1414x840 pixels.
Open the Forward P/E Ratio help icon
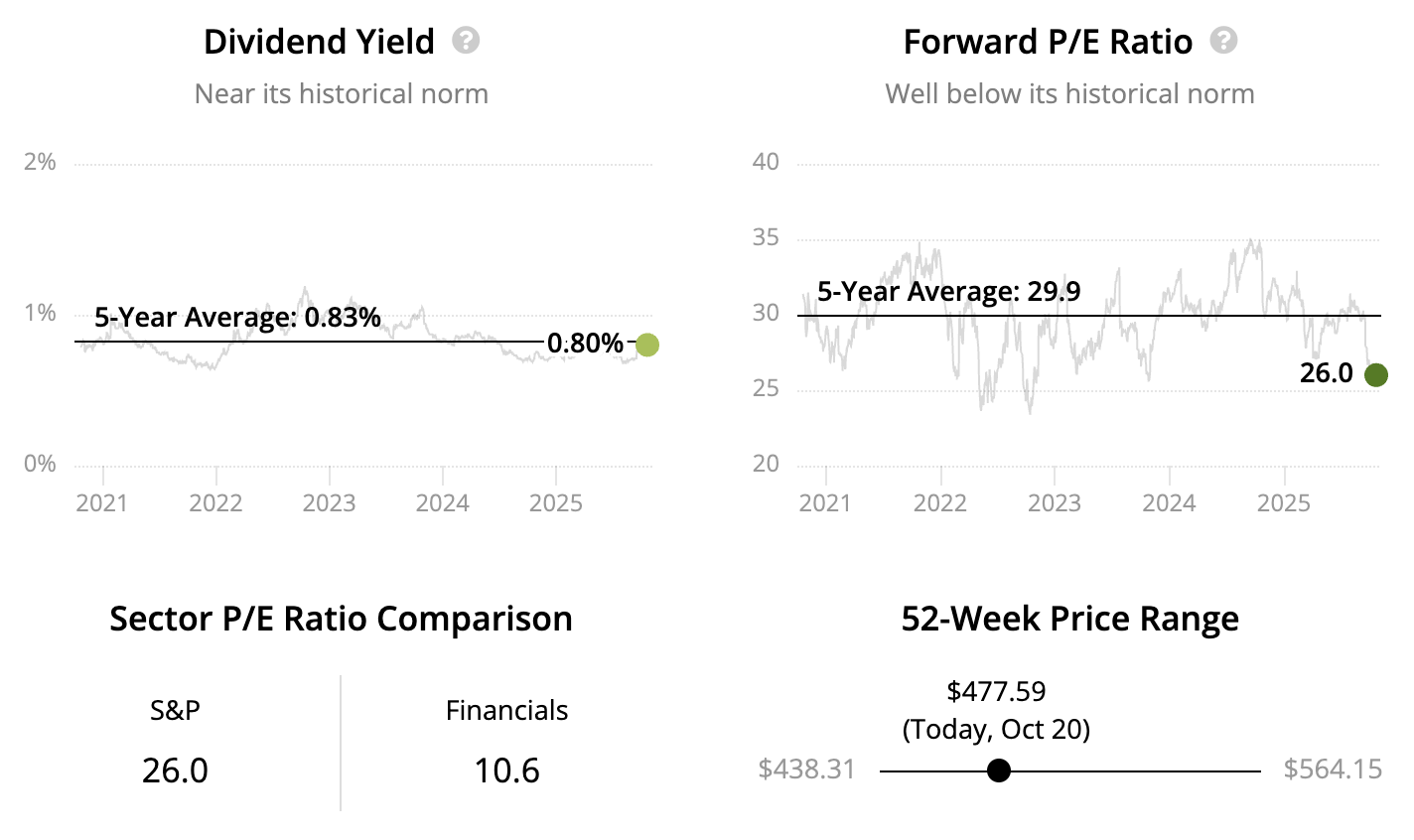click(1224, 41)
